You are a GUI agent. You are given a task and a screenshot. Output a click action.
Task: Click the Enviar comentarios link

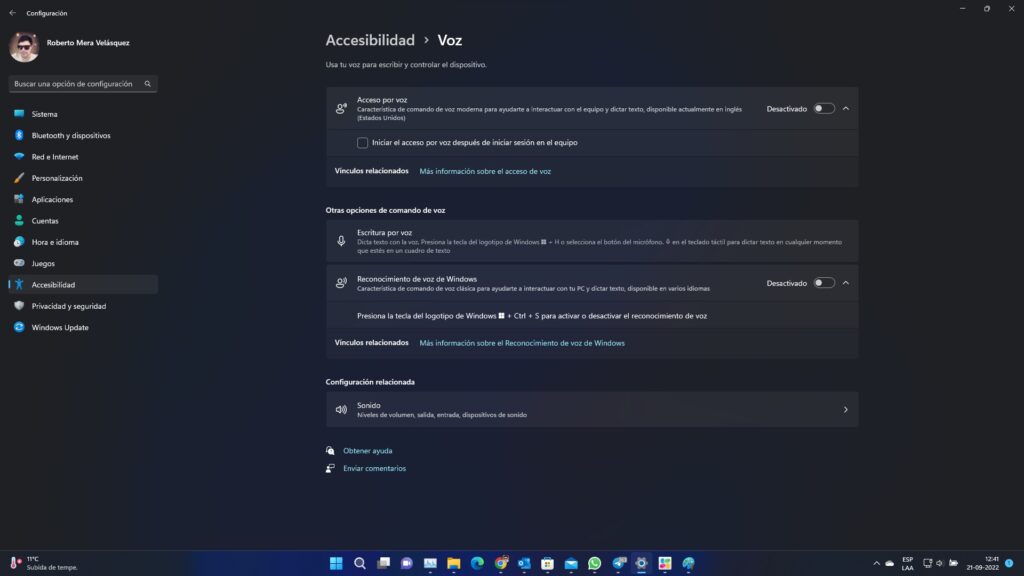(374, 468)
